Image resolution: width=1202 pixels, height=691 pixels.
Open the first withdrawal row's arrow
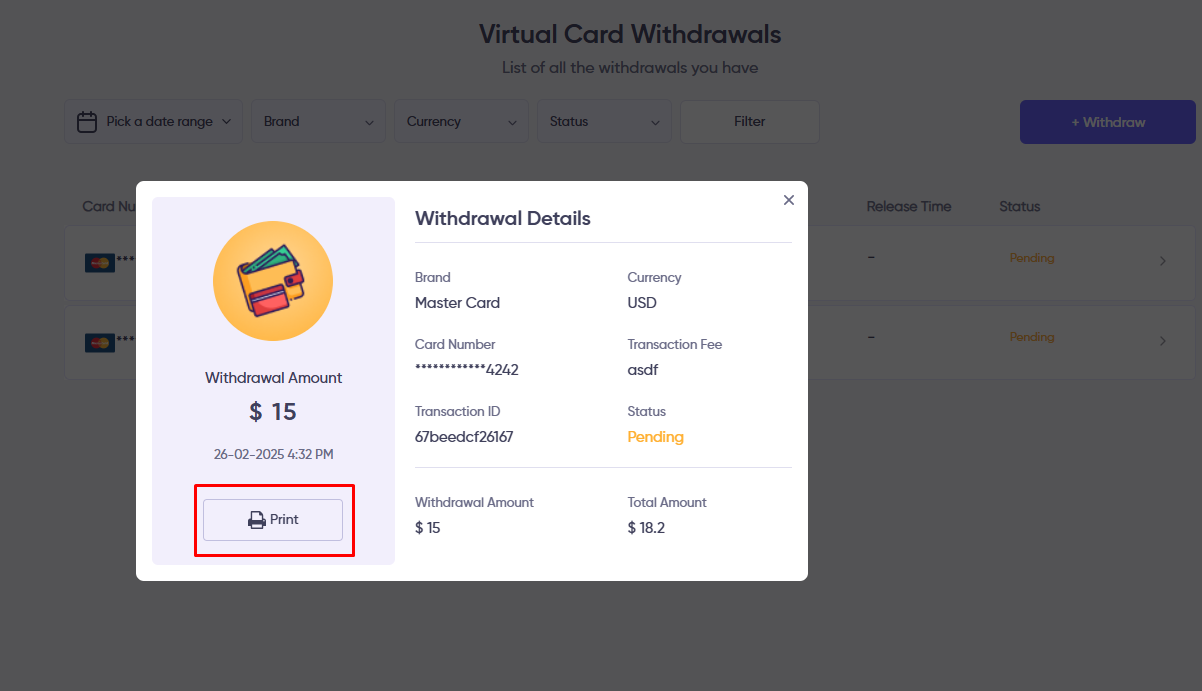[x=1162, y=261]
